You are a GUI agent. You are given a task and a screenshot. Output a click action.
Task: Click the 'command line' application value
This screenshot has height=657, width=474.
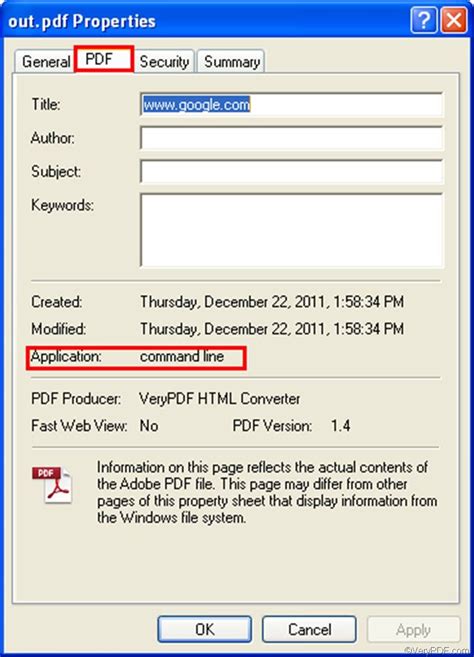[x=182, y=357]
